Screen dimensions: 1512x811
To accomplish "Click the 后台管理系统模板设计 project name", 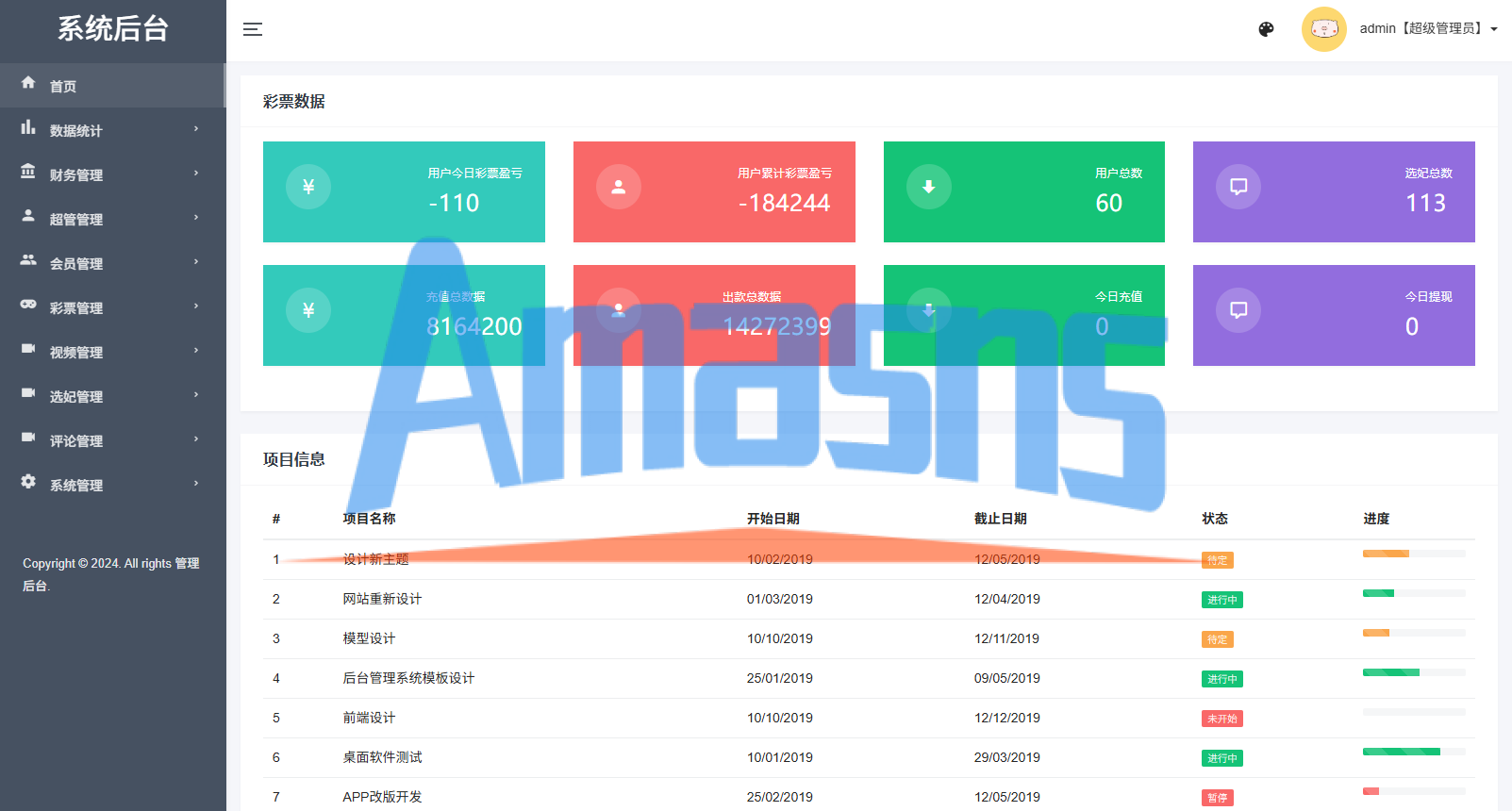I will 408,678.
